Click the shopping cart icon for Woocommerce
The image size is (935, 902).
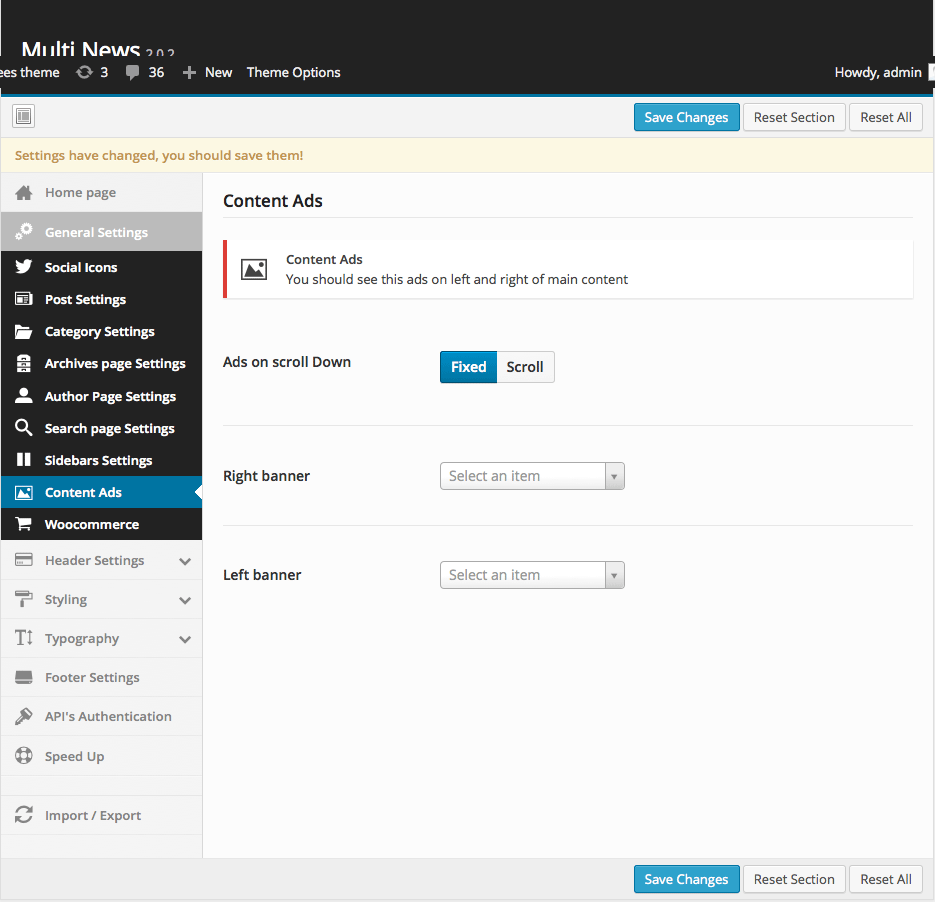24,524
